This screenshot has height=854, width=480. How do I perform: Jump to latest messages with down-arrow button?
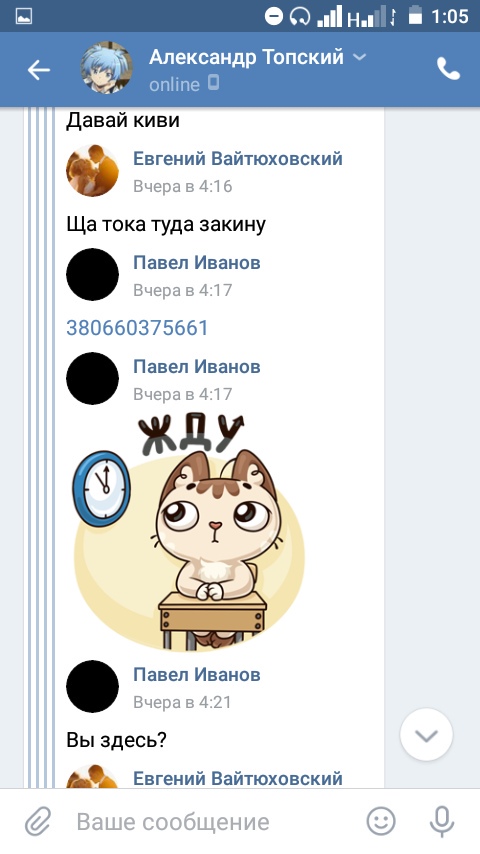tap(426, 735)
